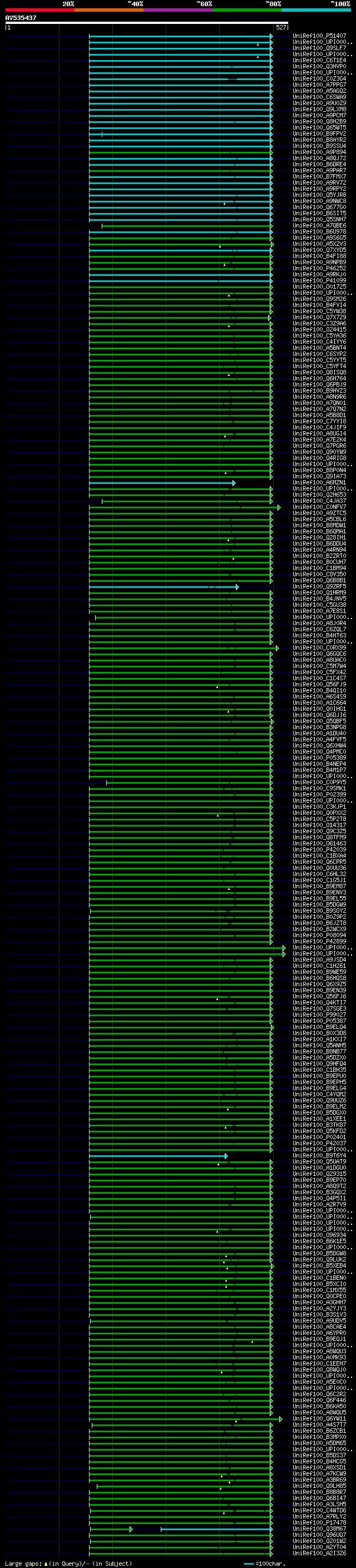Click hit label UniRef100_A7KCW9
The image size is (356, 1568).
click(319, 1474)
